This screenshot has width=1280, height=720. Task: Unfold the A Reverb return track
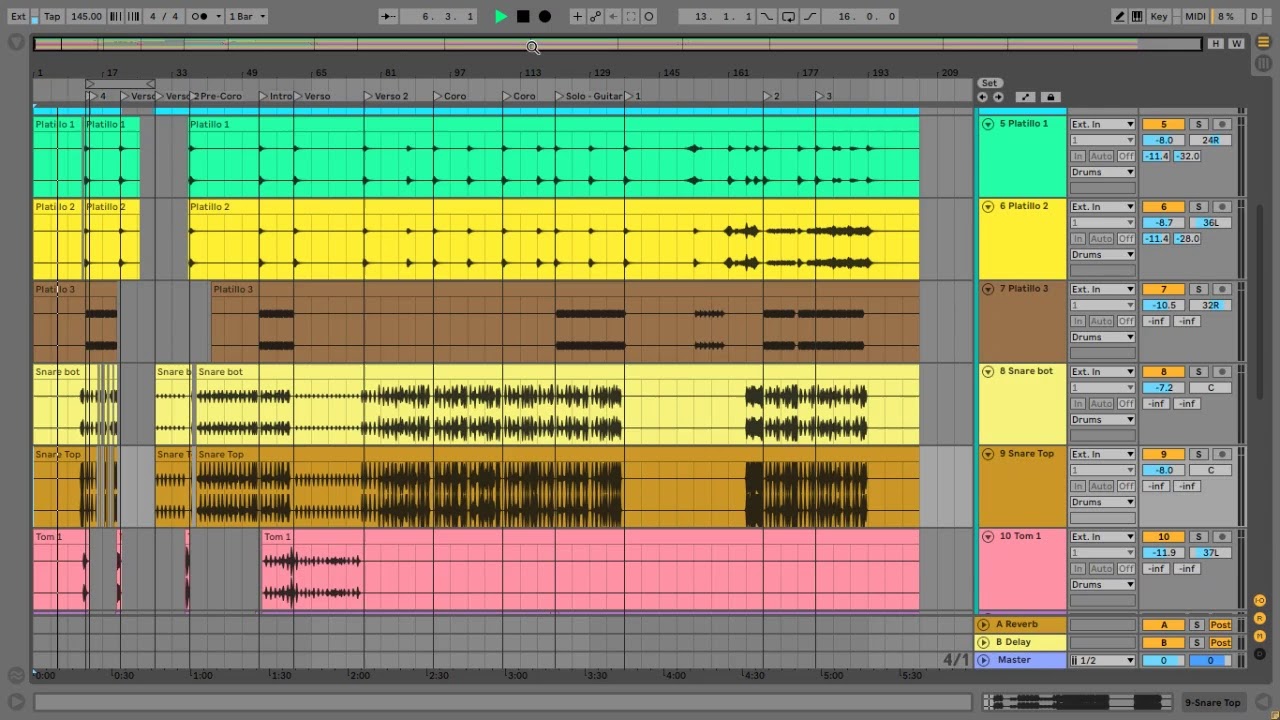pos(984,624)
